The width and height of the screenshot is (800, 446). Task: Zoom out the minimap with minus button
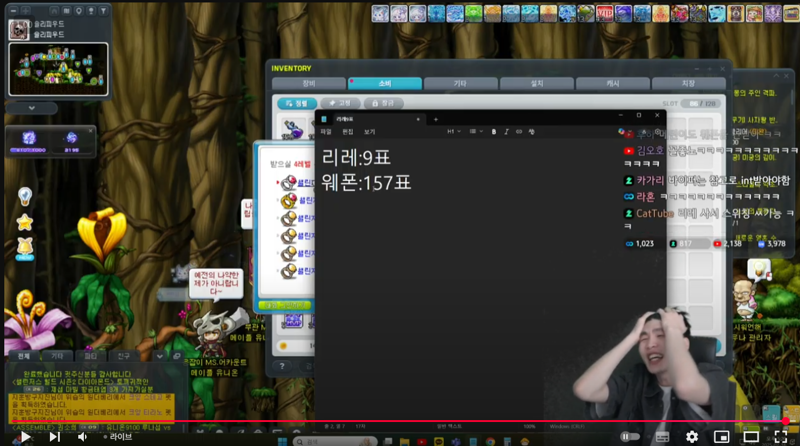(x=13, y=11)
